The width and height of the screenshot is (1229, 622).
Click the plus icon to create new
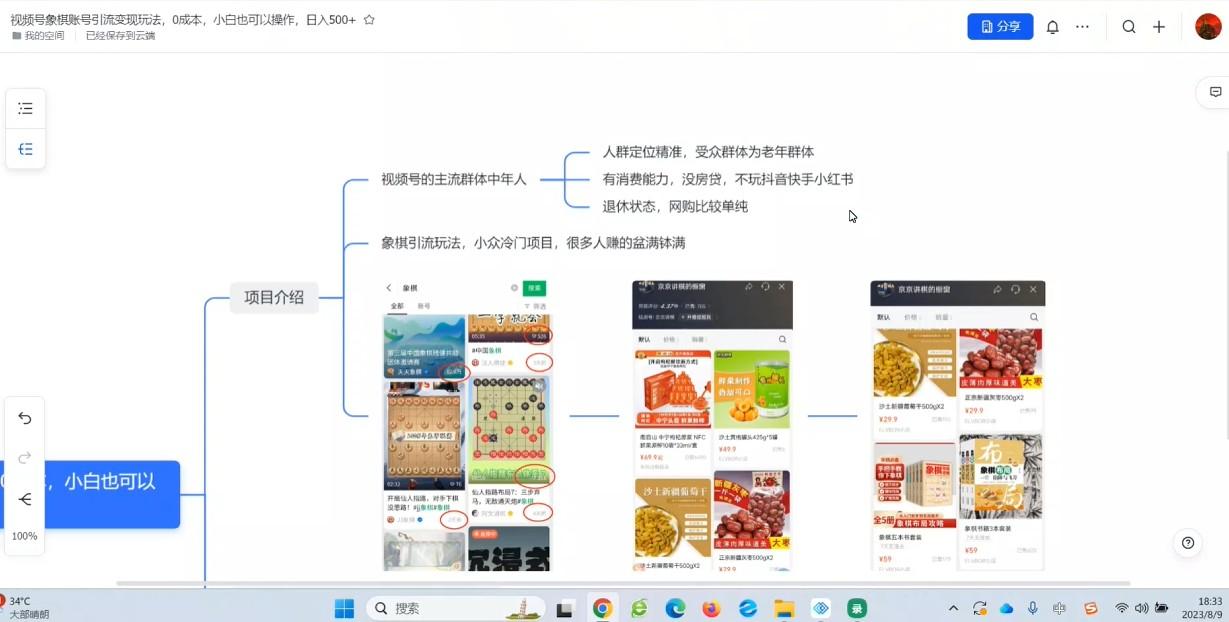[x=1159, y=27]
